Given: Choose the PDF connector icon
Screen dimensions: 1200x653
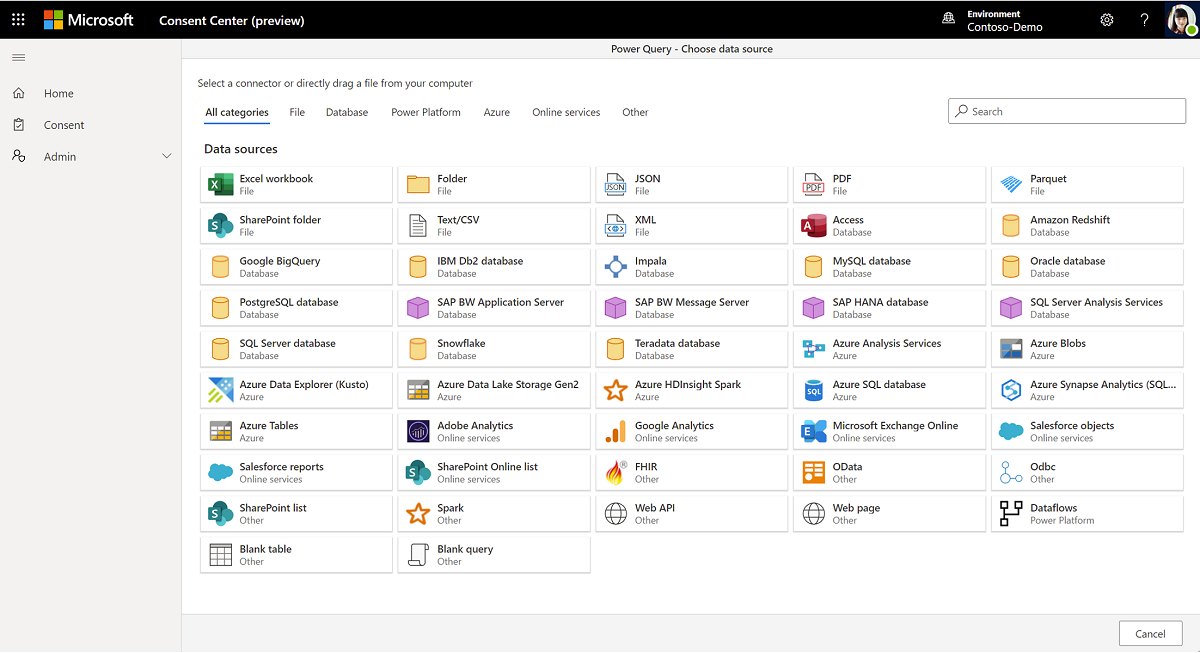Looking at the screenshot, I should 814,185.
